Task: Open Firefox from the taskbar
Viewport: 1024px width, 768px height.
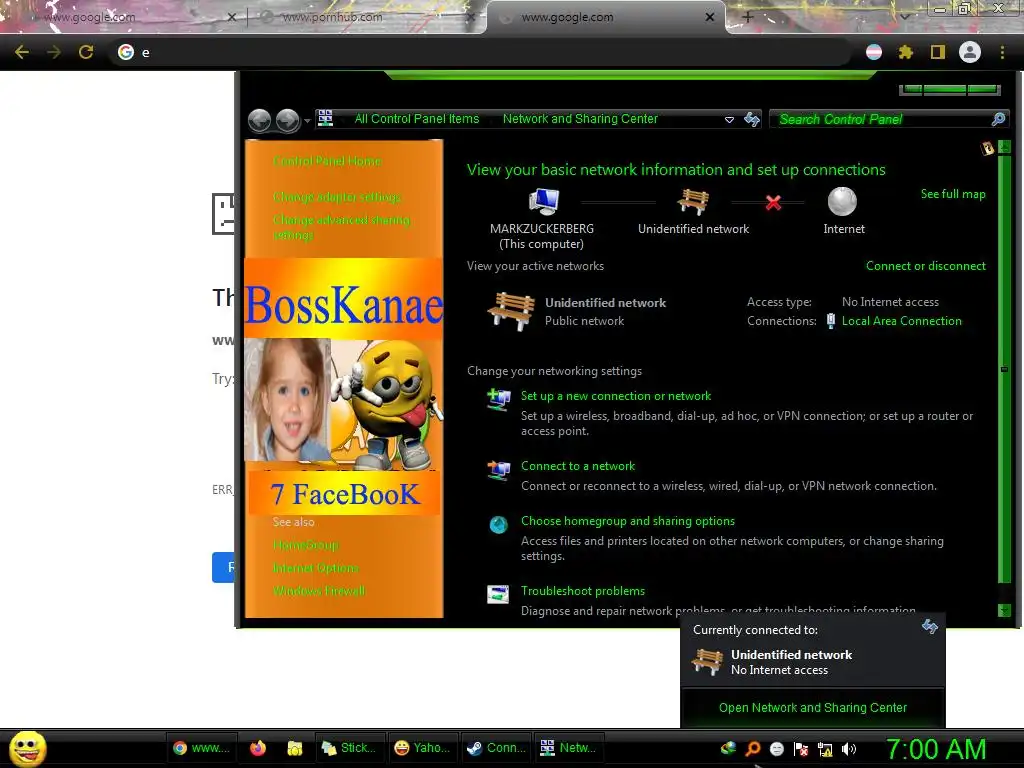Action: point(258,748)
